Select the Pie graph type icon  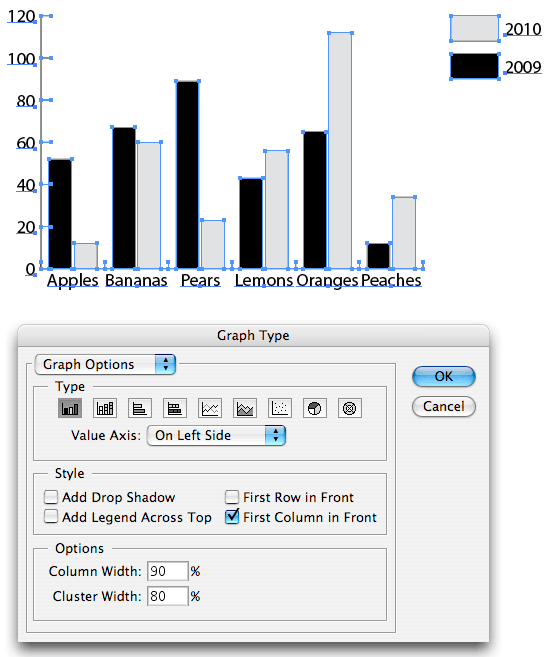(315, 408)
